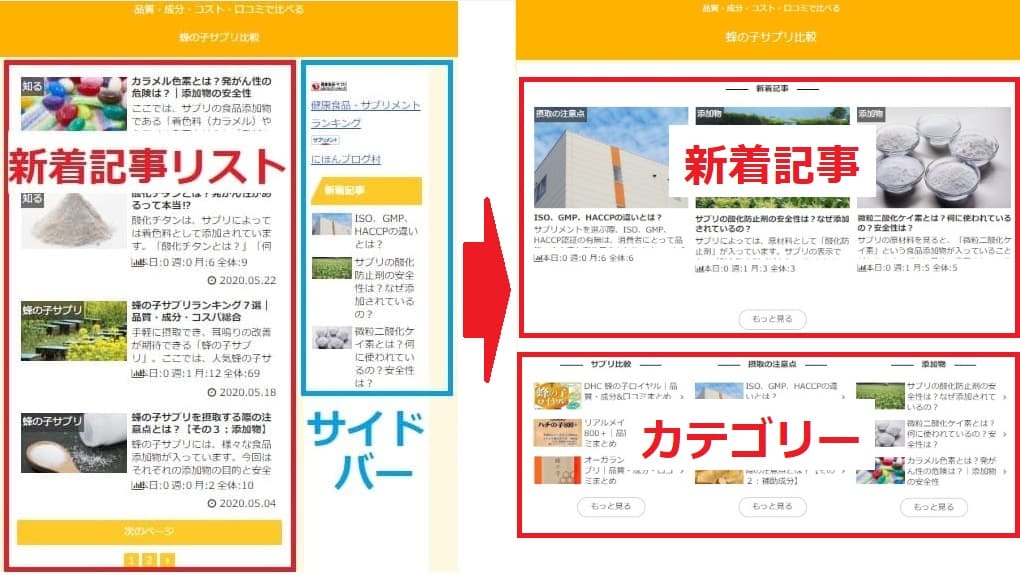This screenshot has width=1020, height=575.
Task: Select the 知る tag on the pills thumbnail
Action: (32, 86)
